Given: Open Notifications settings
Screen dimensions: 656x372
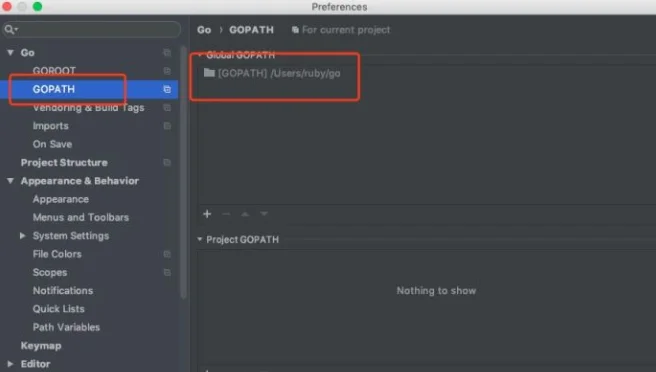Looking at the screenshot, I should tap(63, 290).
